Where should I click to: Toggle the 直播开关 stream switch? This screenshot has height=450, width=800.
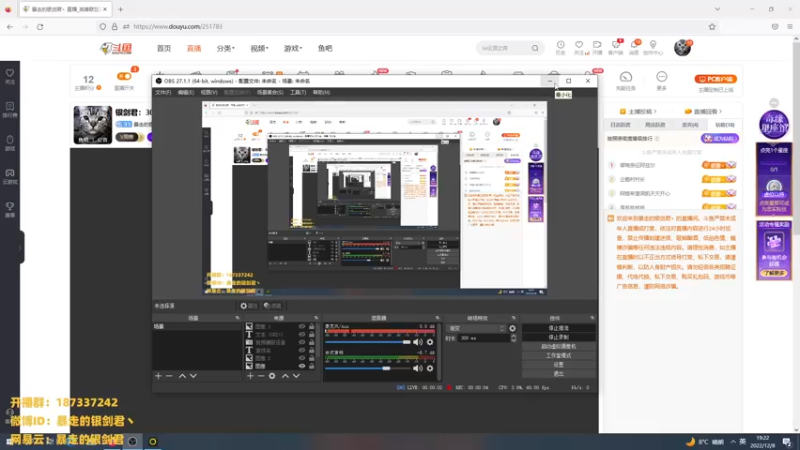point(124,77)
